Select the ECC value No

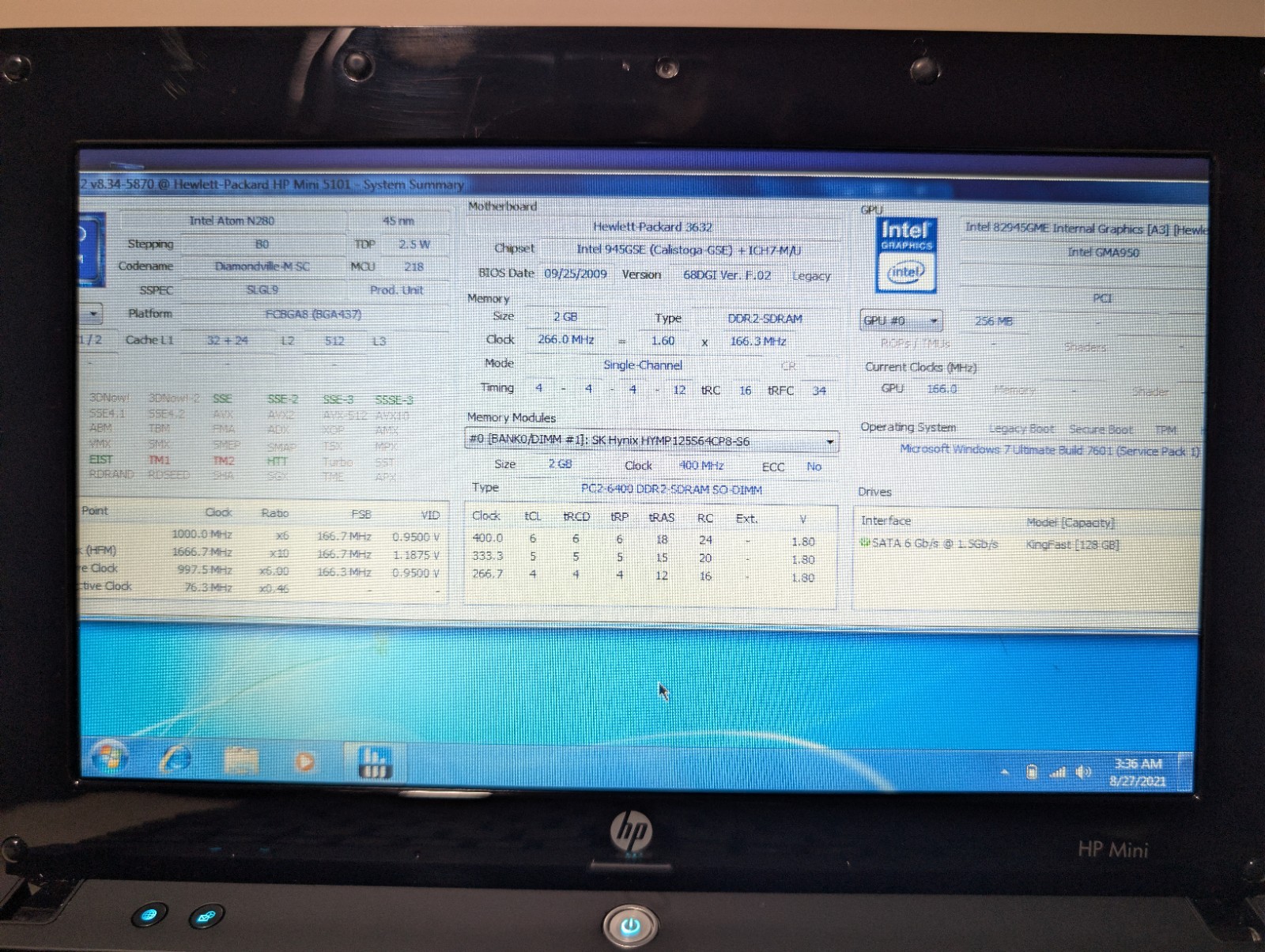click(x=814, y=467)
